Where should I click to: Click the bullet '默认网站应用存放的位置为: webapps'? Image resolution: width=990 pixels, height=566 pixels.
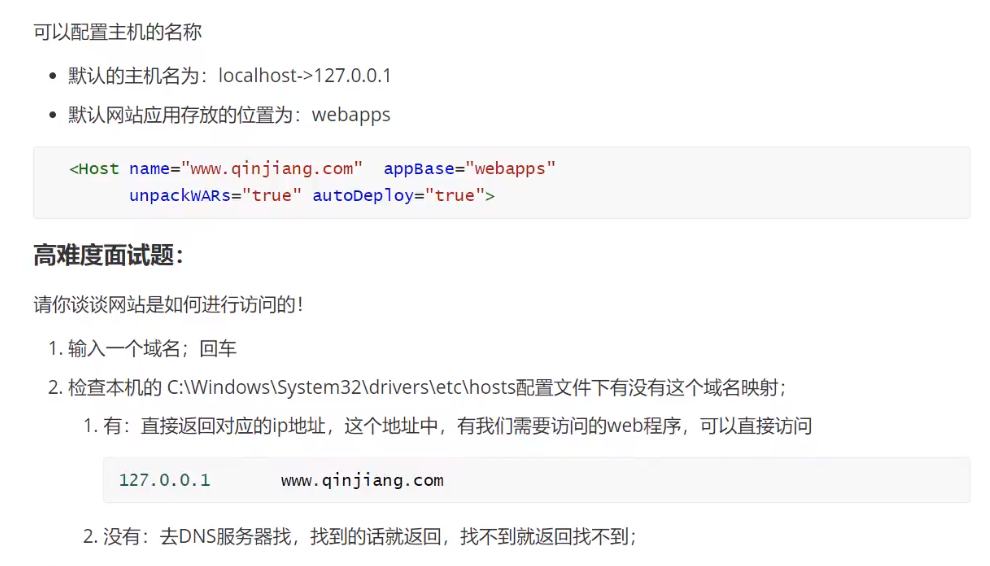[x=229, y=115]
